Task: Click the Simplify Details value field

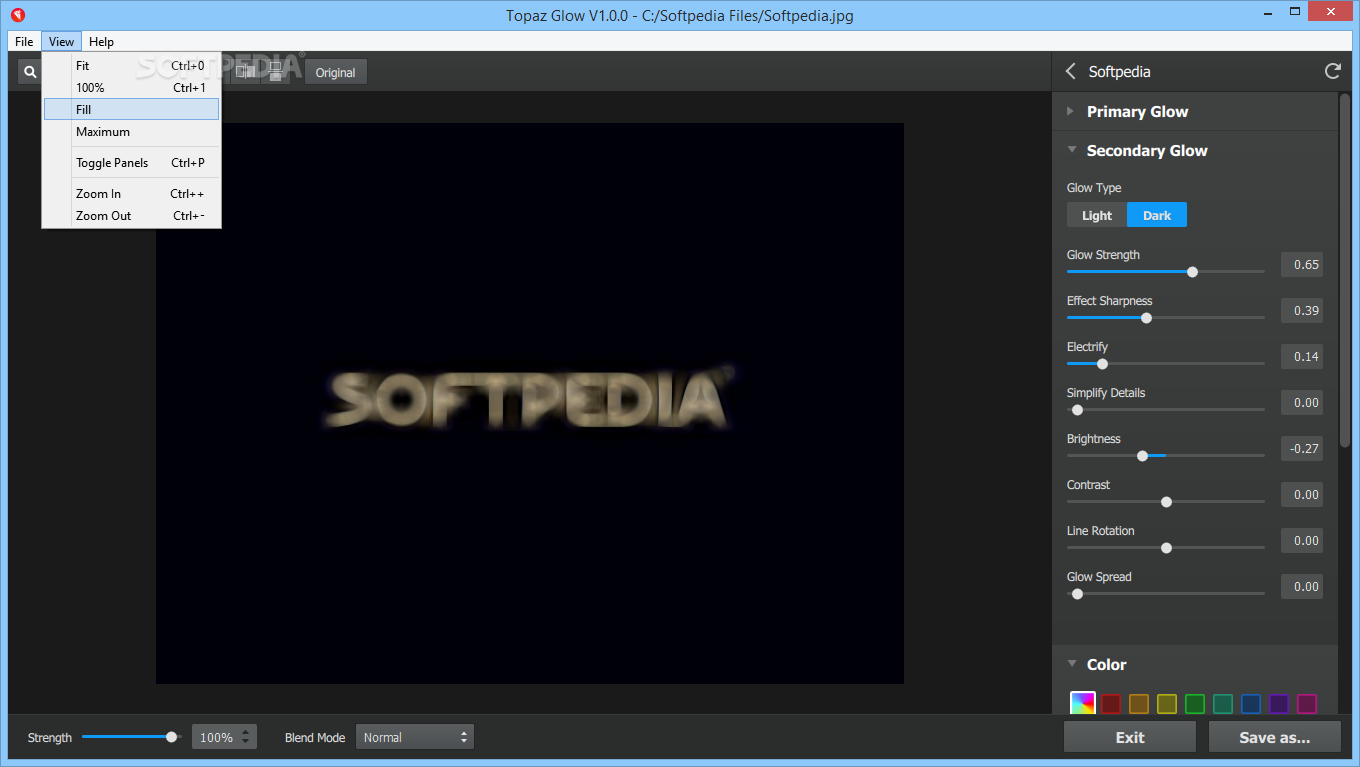Action: click(1302, 403)
